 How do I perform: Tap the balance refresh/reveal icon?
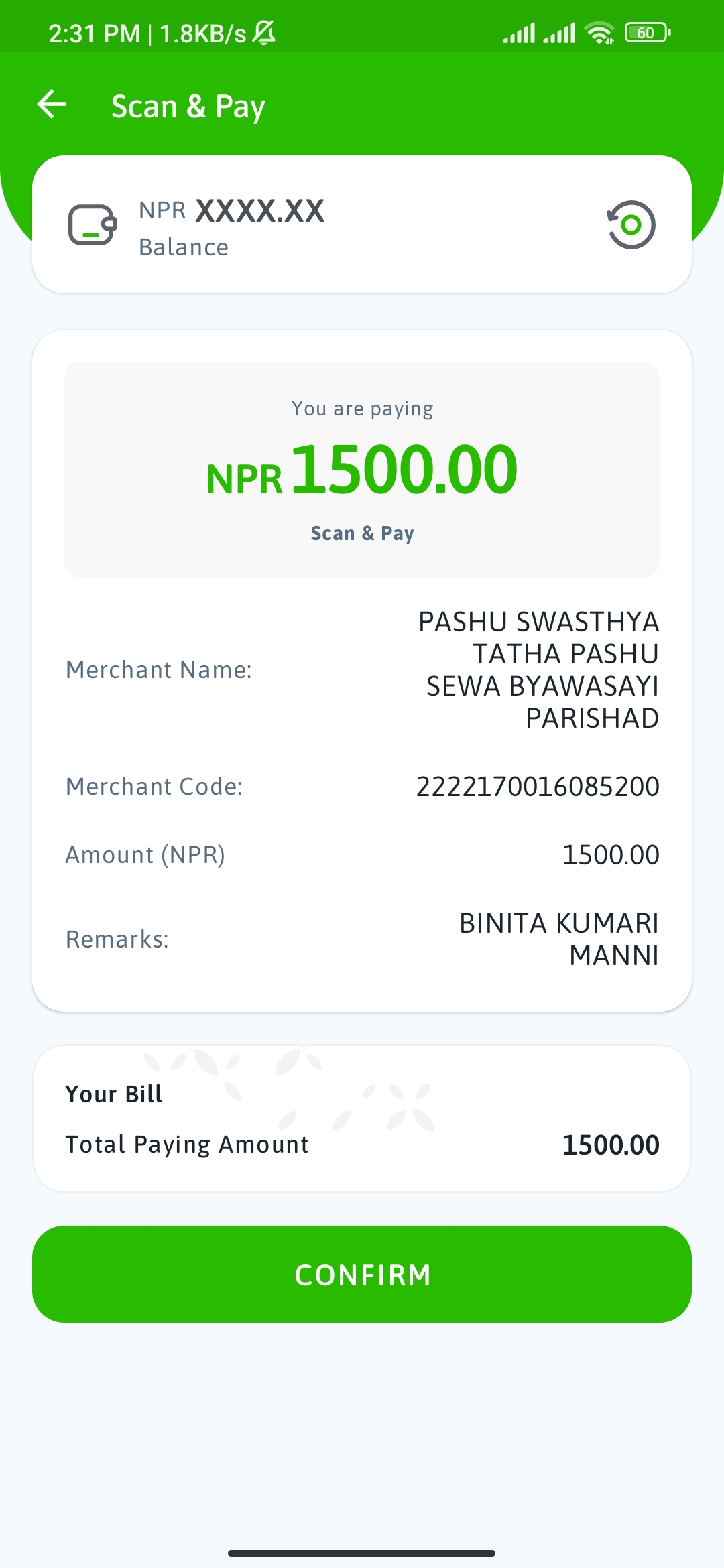[631, 224]
